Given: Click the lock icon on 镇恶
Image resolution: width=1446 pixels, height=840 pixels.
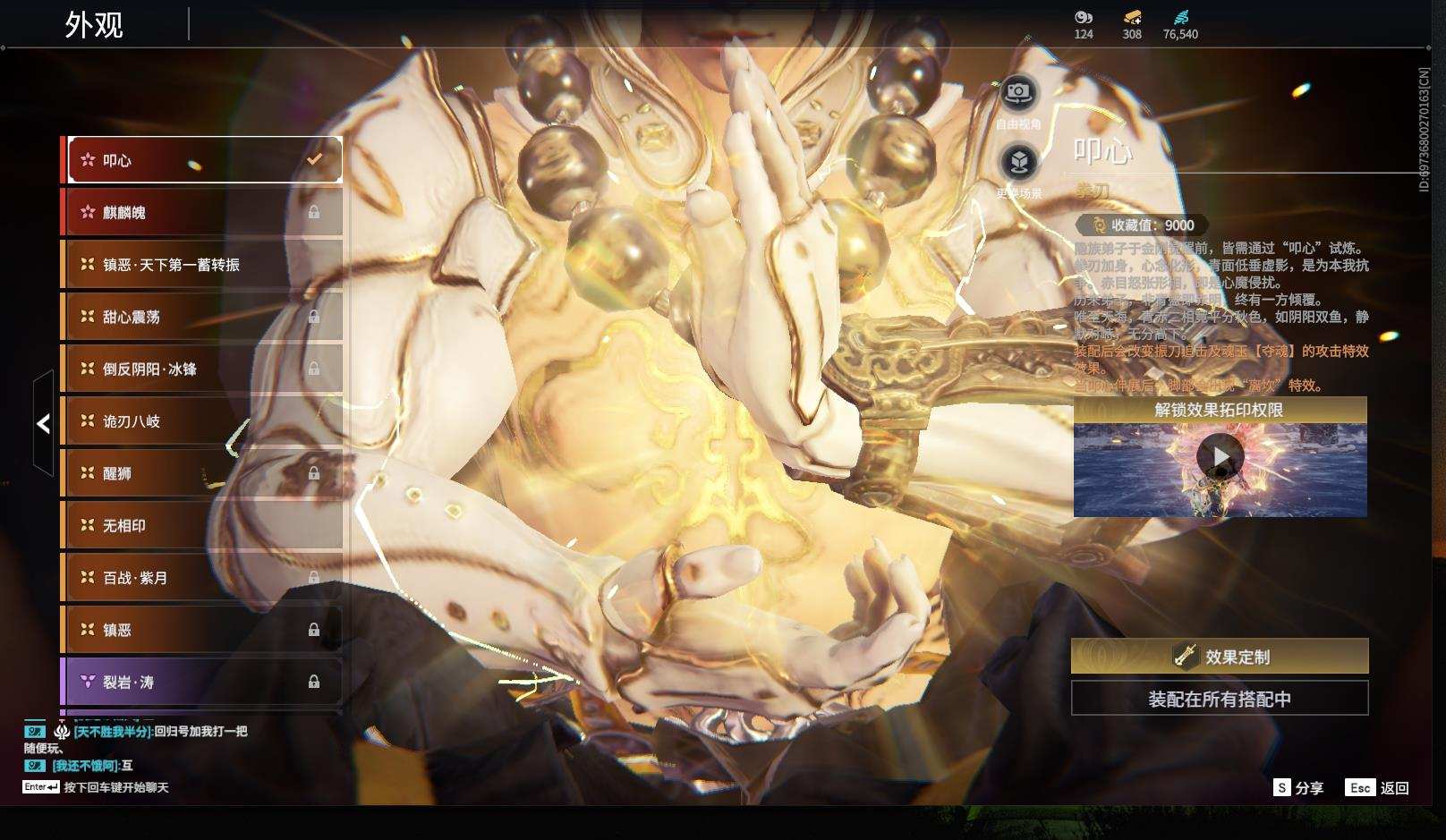Looking at the screenshot, I should (314, 630).
